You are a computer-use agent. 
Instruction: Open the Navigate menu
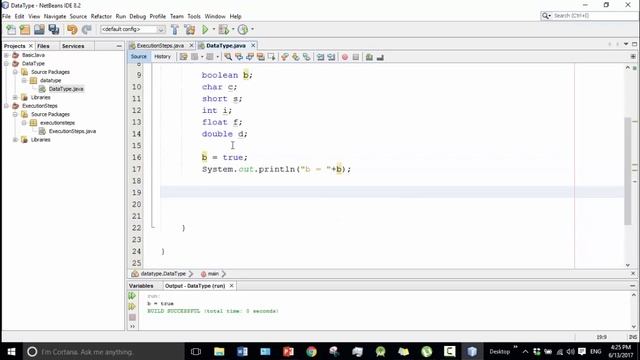(x=55, y=16)
